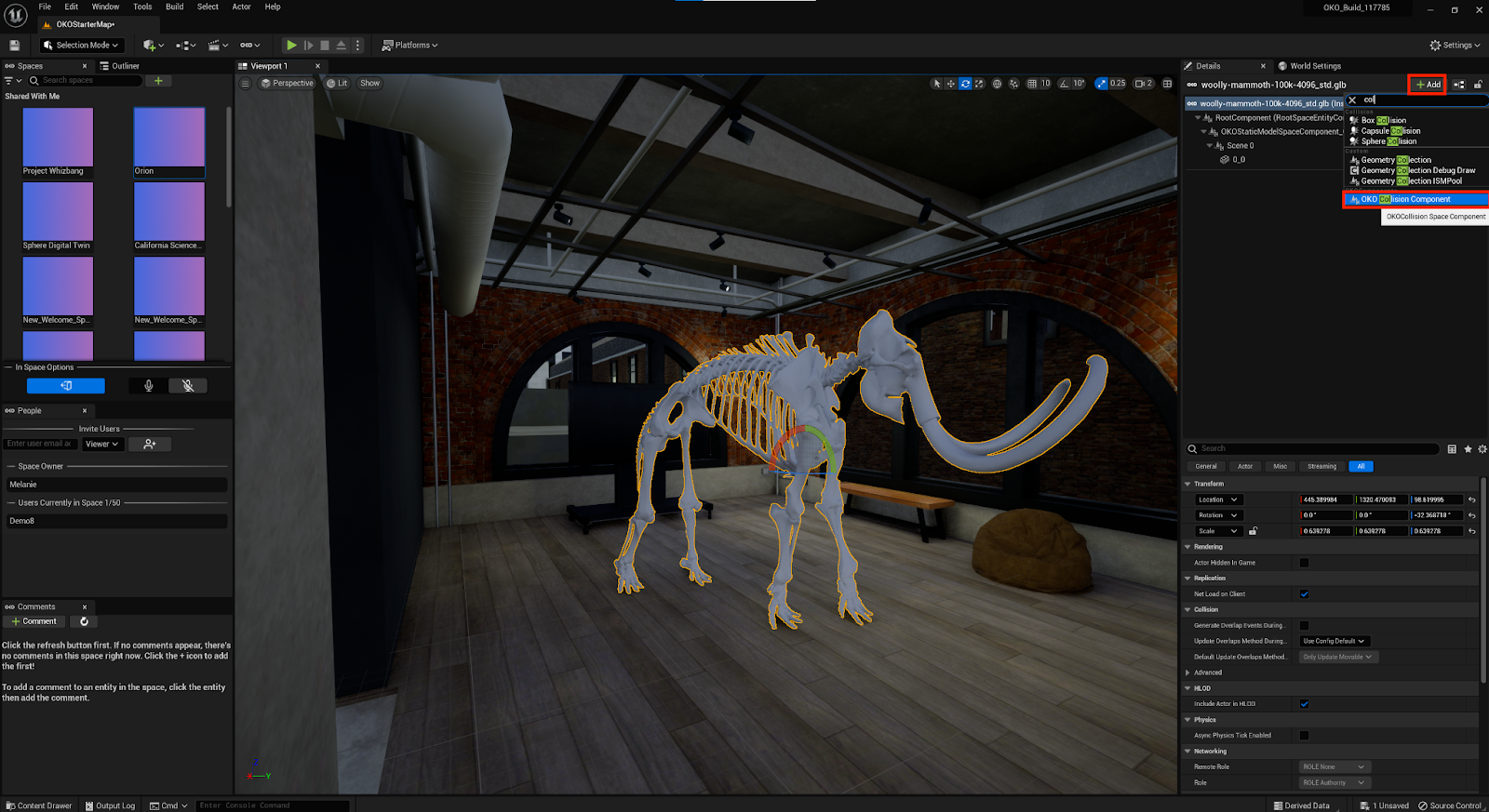
Task: Enable Actor Hidden In Game checkbox
Action: coord(1304,563)
